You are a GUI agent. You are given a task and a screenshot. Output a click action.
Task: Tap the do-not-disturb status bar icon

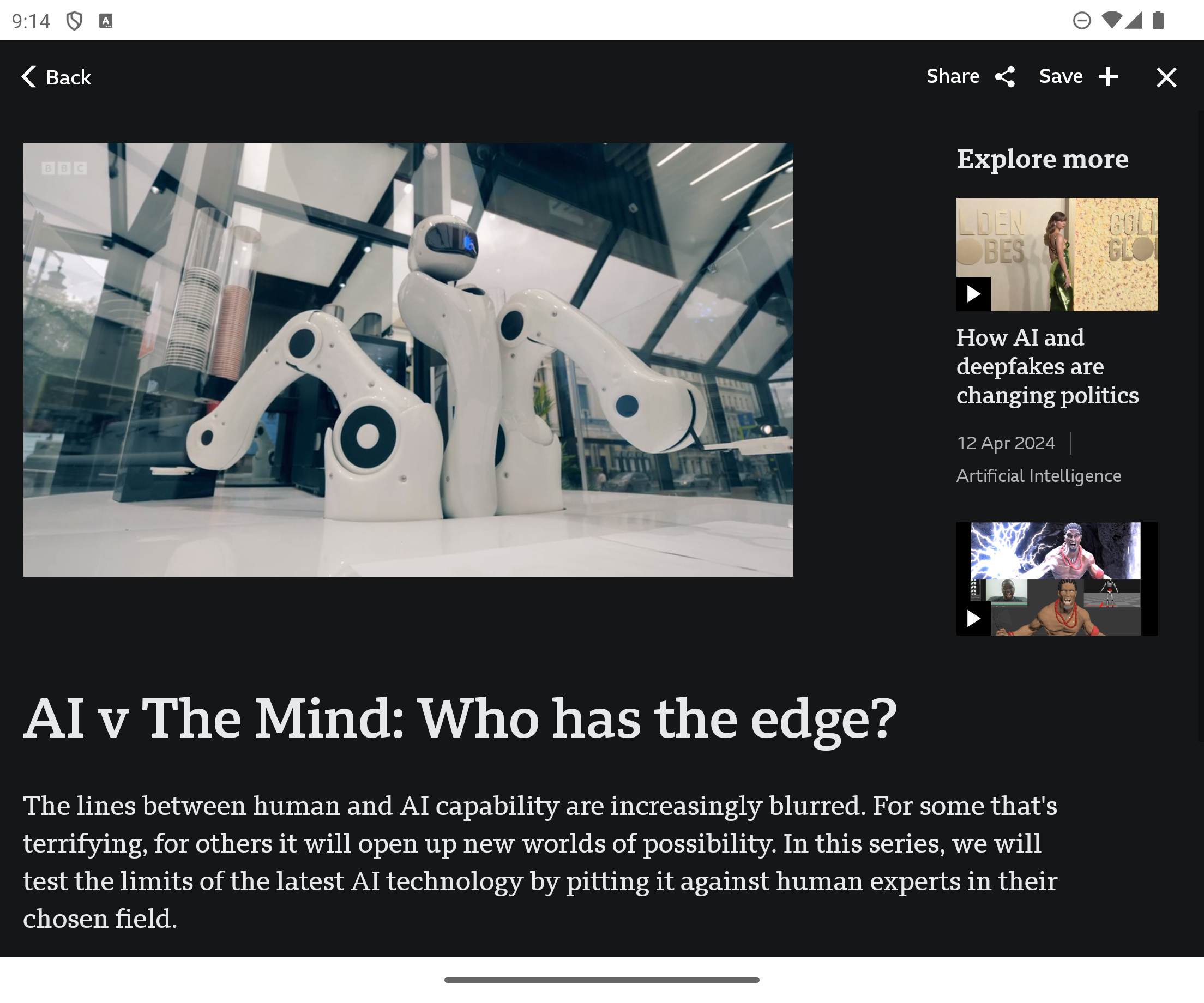[1081, 21]
